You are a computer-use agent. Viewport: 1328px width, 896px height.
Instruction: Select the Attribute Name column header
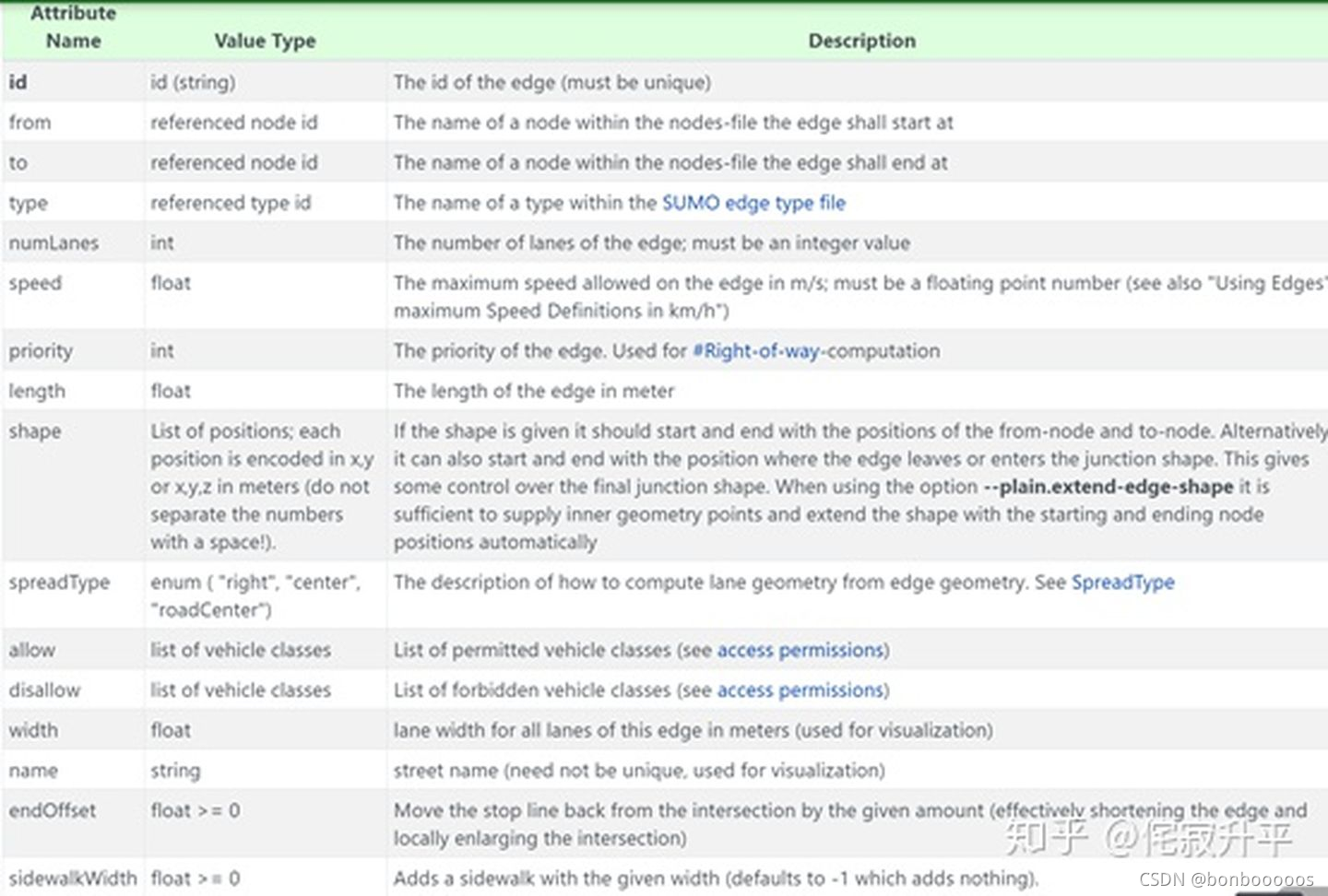[73, 27]
